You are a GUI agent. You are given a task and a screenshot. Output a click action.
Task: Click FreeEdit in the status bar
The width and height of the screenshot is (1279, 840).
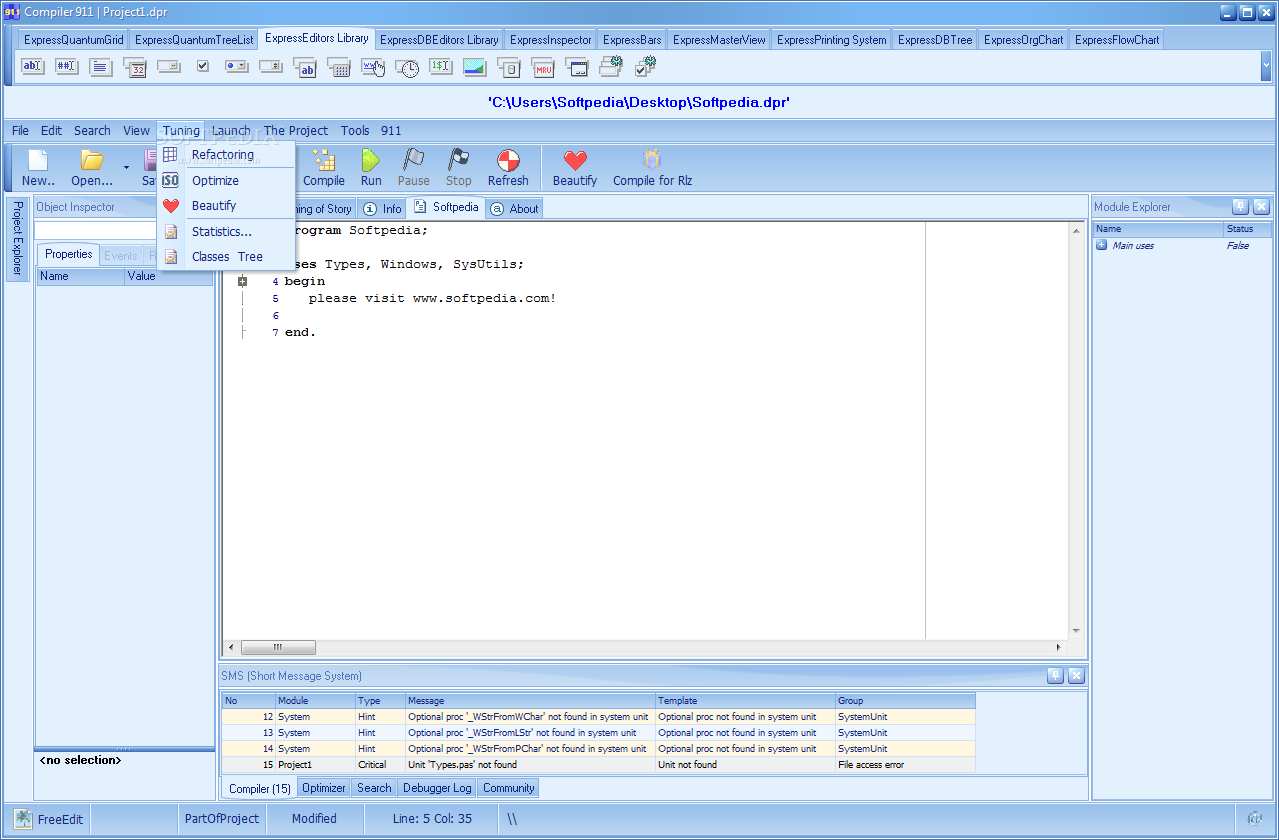[x=49, y=819]
